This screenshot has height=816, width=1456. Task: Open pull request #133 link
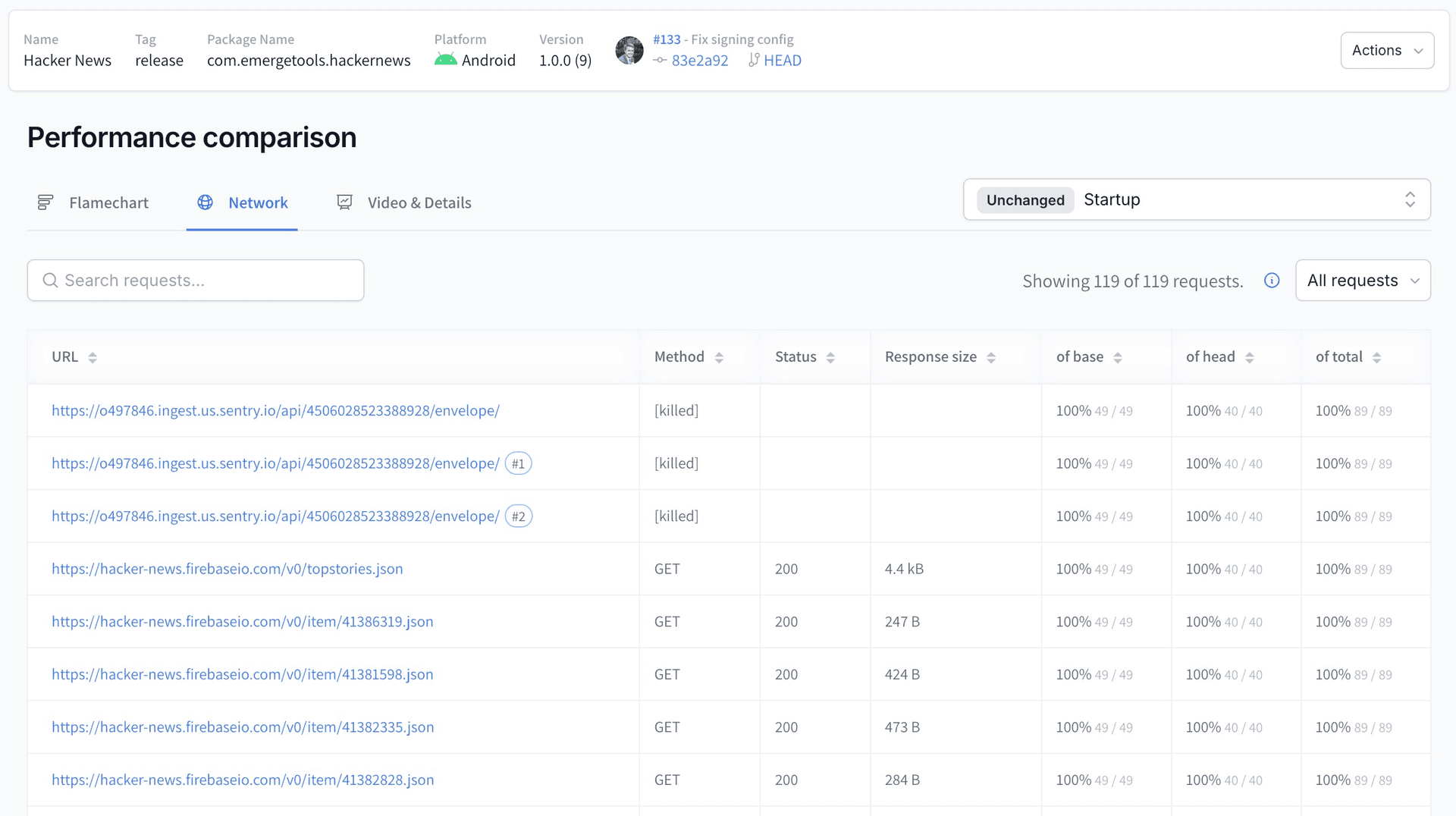click(665, 39)
